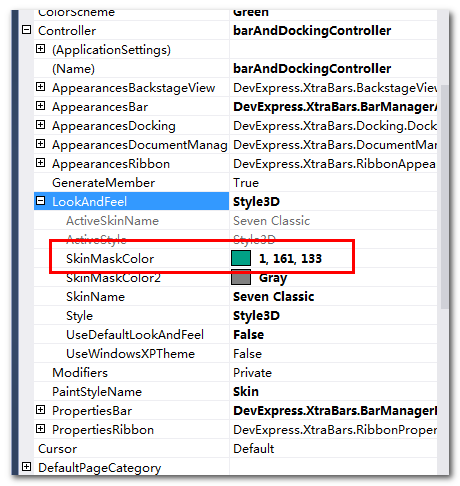The image size is (460, 486).
Task: Expand the AppearancesRibbon property
Action: (x=40, y=163)
